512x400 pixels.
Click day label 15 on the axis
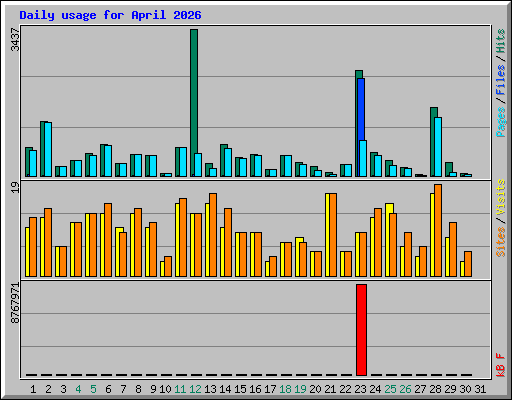point(240,389)
